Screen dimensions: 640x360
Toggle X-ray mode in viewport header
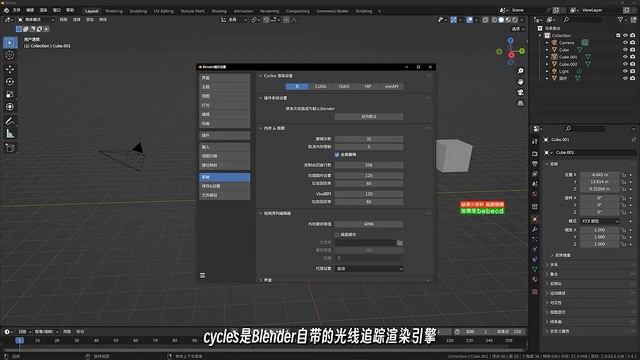[x=485, y=20]
